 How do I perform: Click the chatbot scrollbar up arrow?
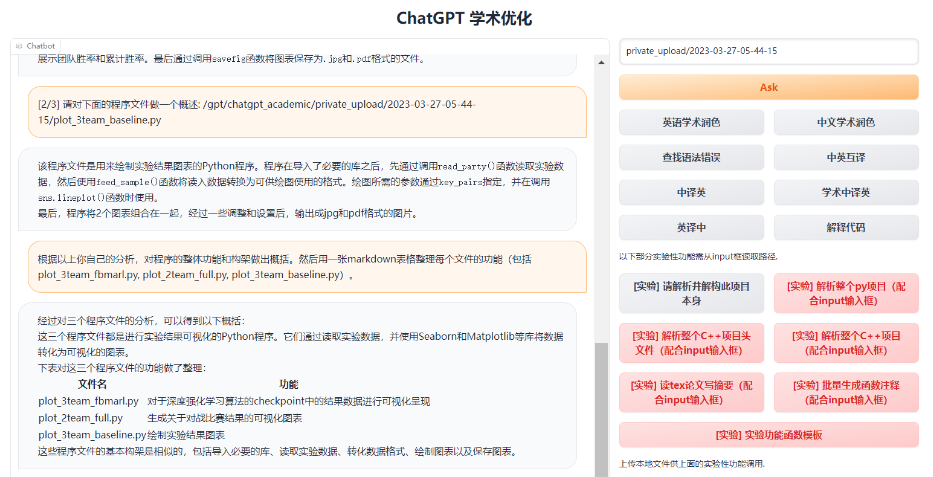pos(601,62)
